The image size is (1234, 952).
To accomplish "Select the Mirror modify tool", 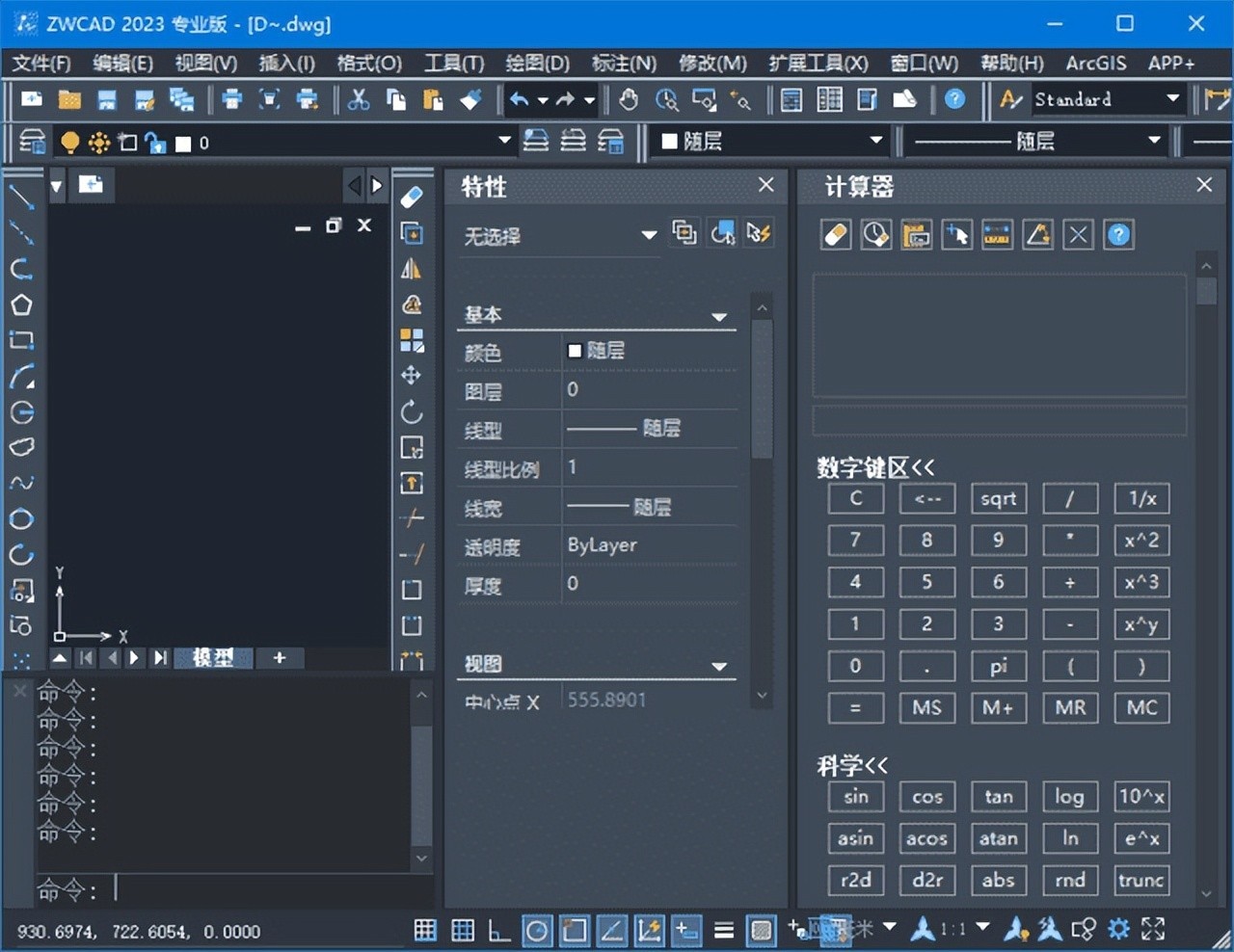I will tap(412, 269).
